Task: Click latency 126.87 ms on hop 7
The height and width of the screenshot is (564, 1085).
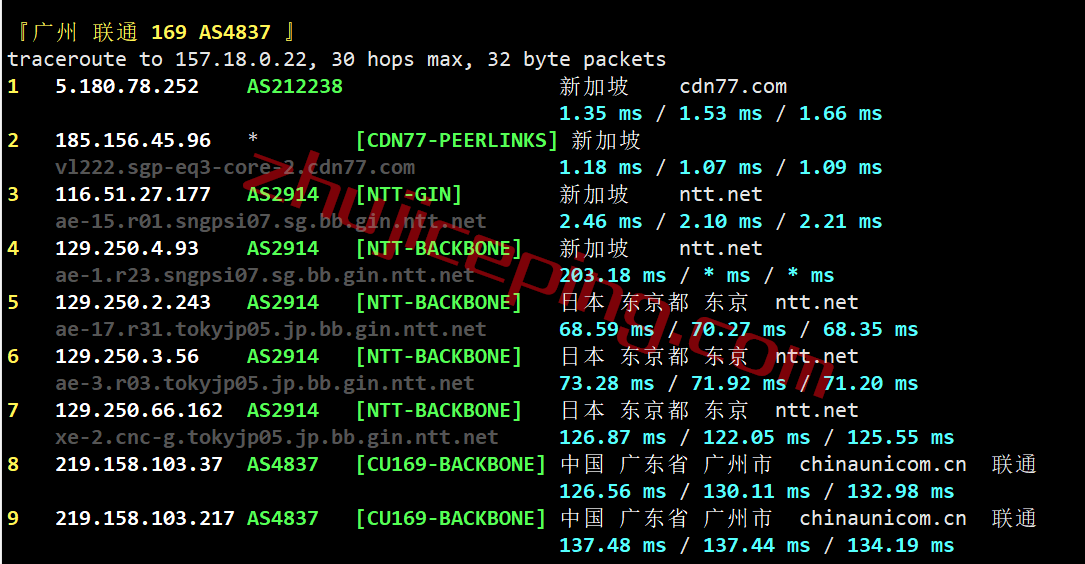Action: [612, 437]
